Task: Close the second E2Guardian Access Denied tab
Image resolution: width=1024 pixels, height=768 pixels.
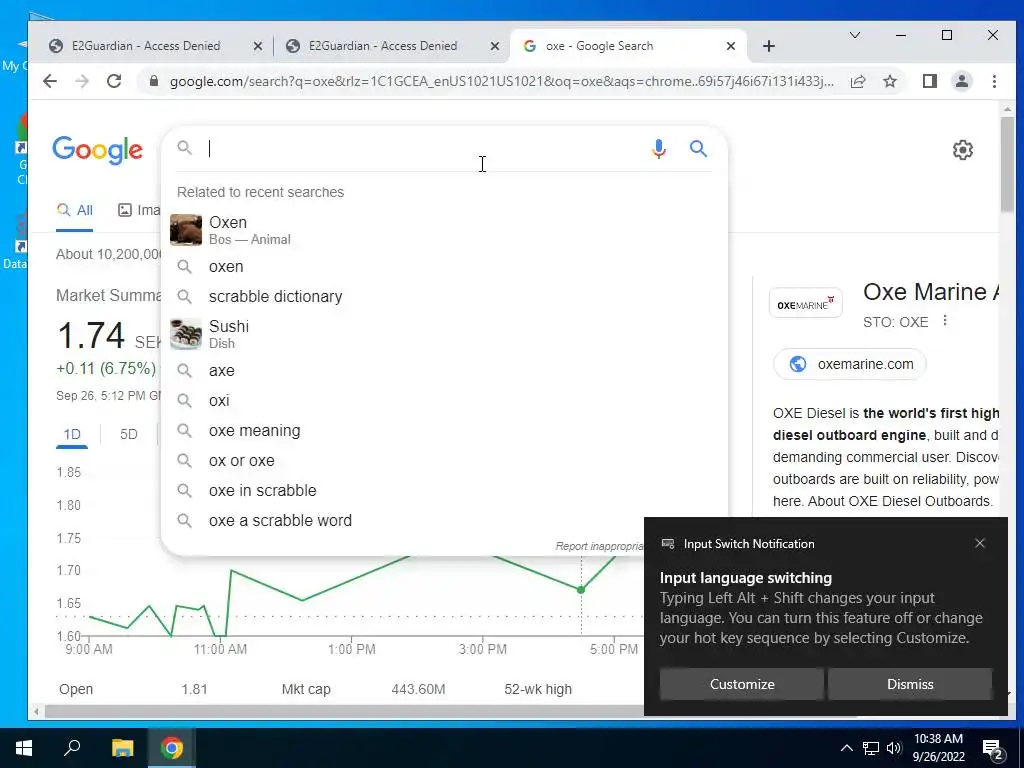Action: click(494, 46)
